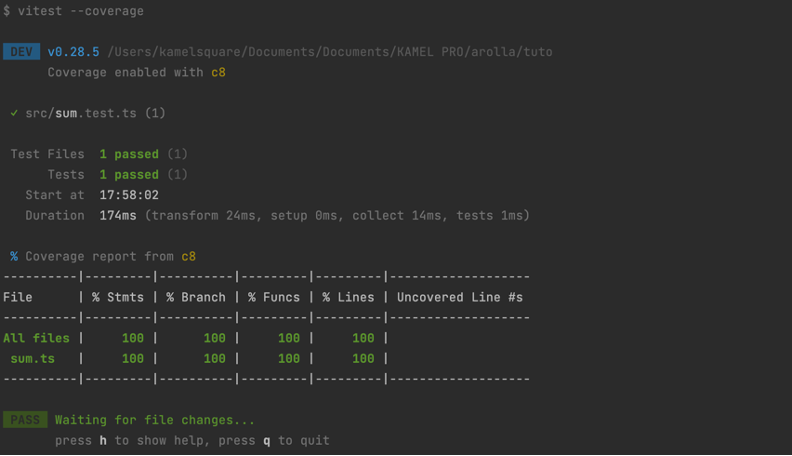Click the project directory path after v0.28.5
Viewport: 792px width, 456px height.
(x=329, y=52)
